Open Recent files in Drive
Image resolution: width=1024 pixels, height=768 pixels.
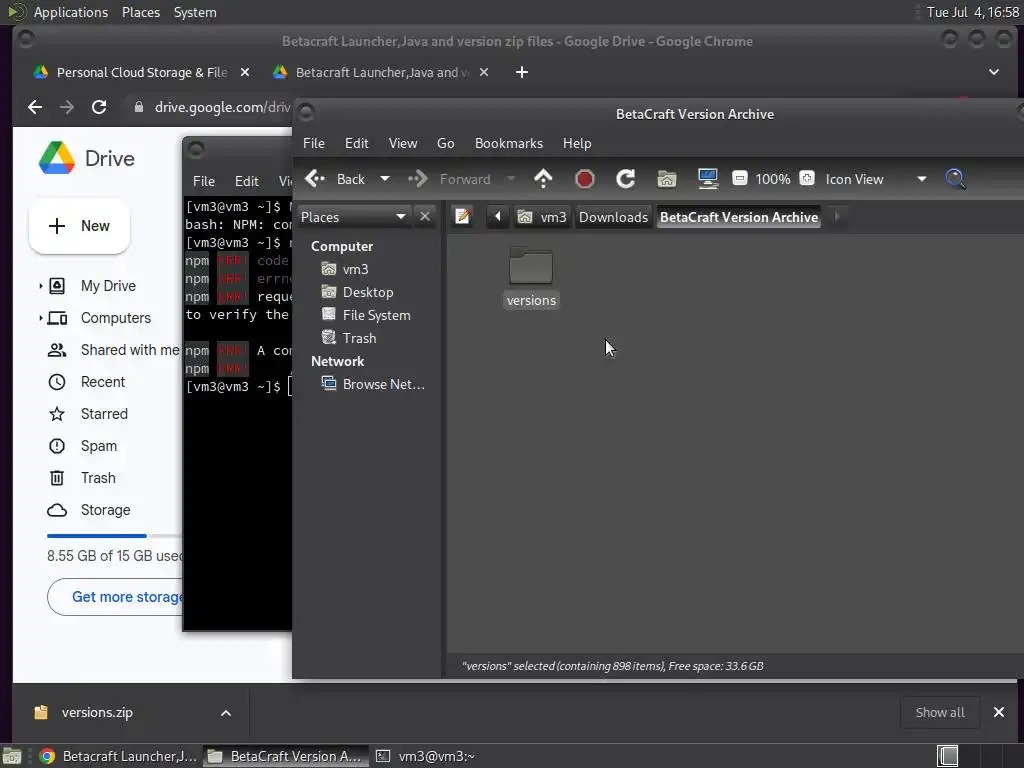(103, 382)
